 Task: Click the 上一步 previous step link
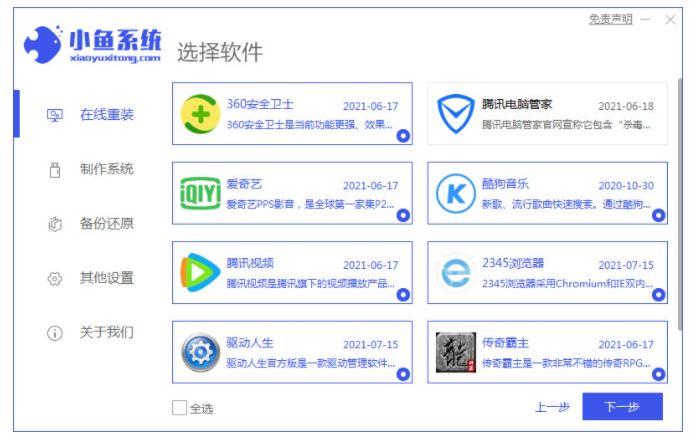(551, 407)
